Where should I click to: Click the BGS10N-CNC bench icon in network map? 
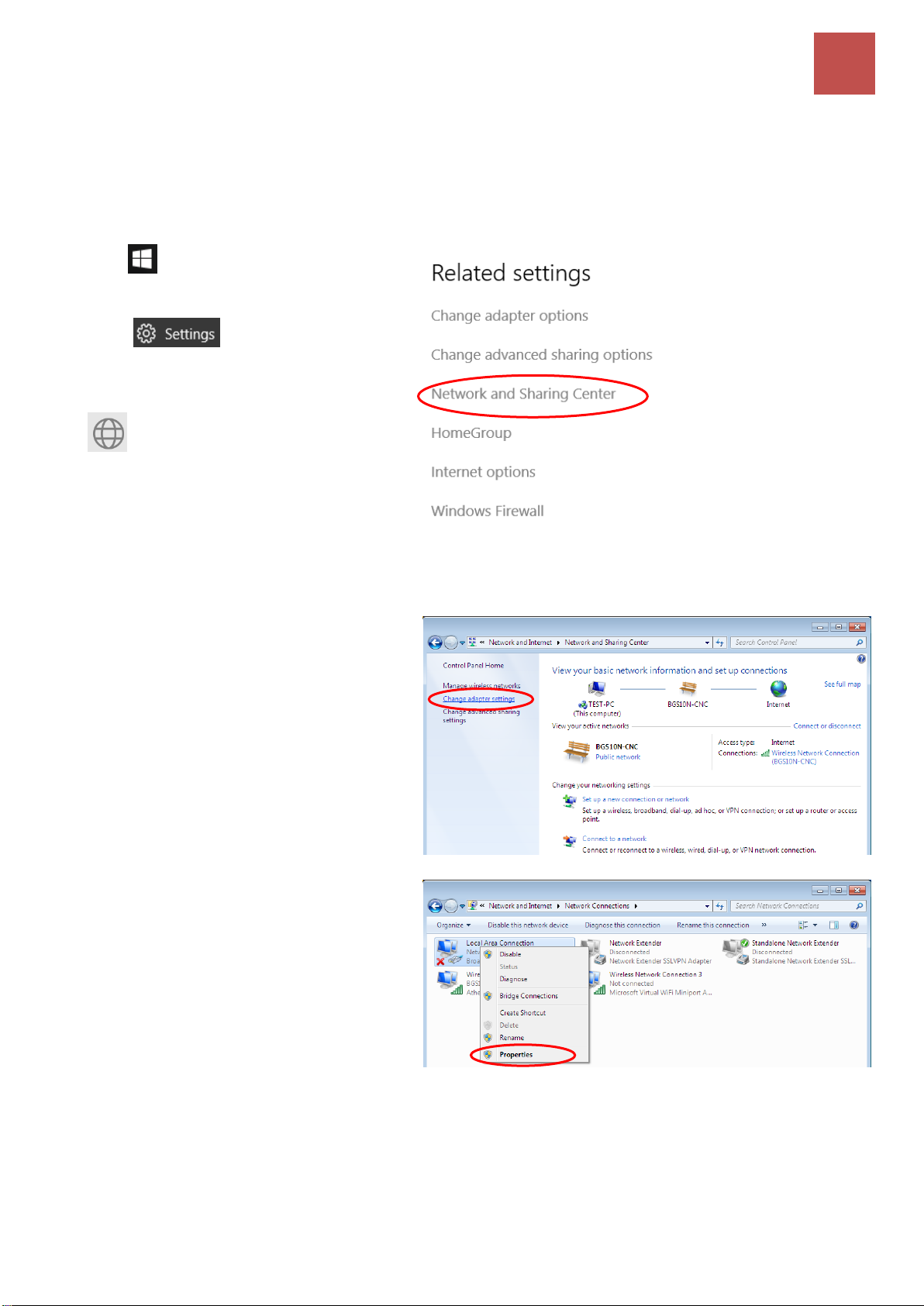tap(688, 688)
